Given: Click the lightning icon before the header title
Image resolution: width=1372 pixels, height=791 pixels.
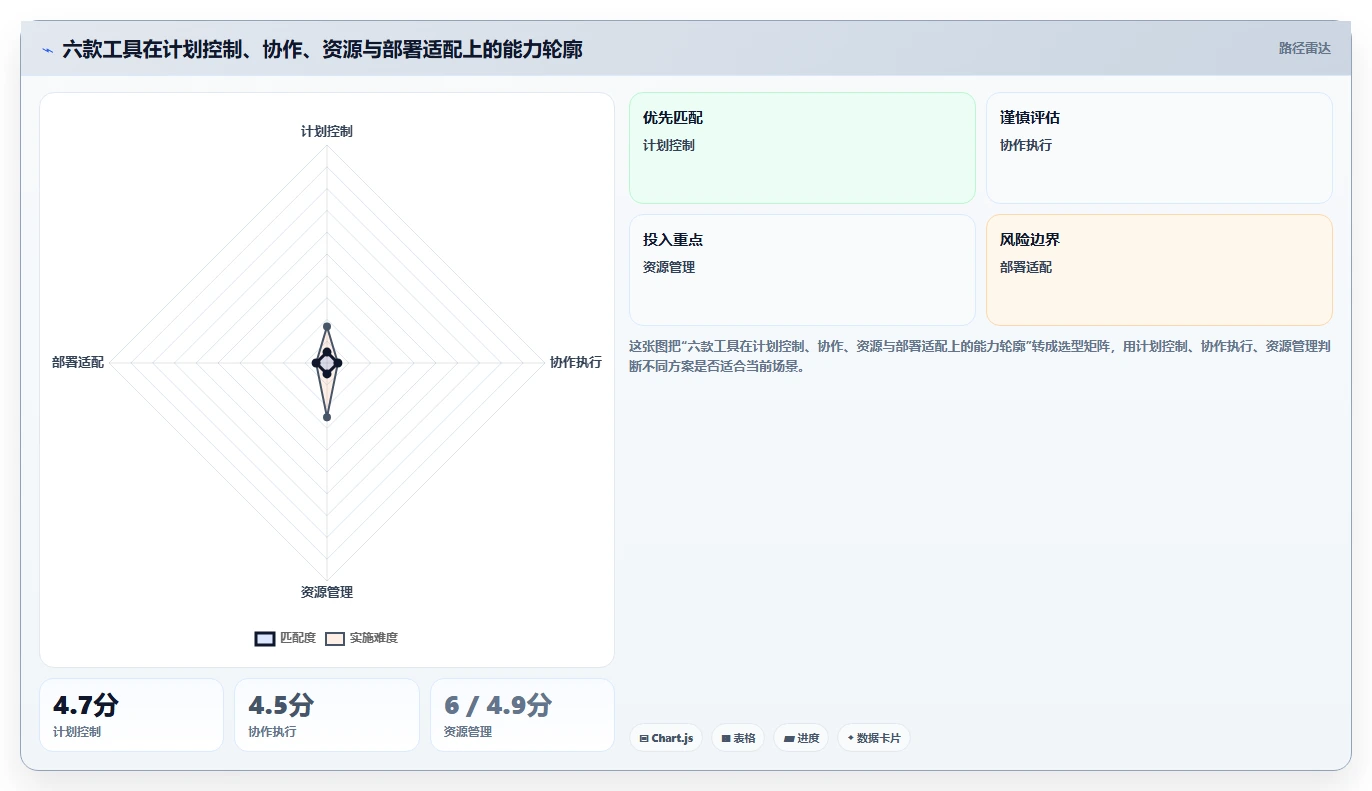Looking at the screenshot, I should tap(48, 49).
